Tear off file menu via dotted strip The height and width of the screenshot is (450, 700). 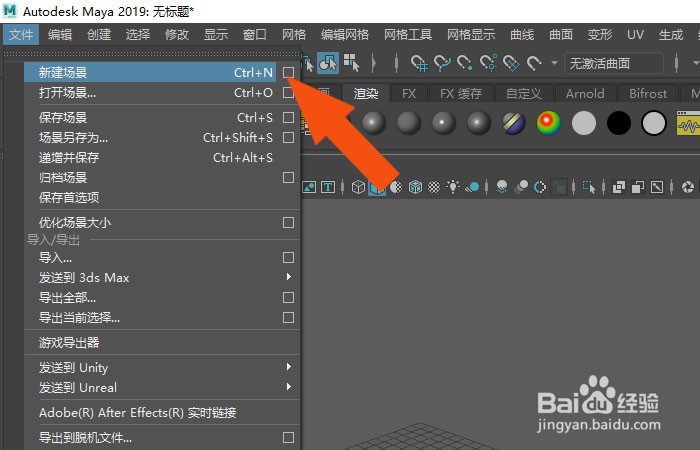(152, 54)
